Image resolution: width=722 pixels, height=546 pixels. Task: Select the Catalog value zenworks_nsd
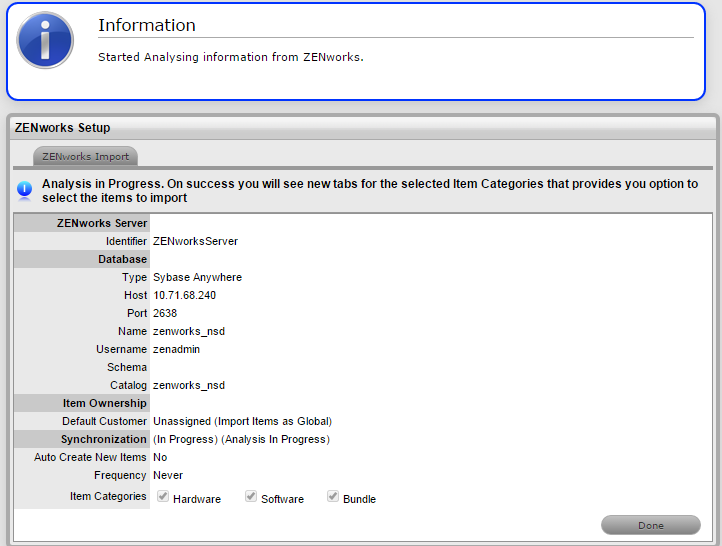189,385
